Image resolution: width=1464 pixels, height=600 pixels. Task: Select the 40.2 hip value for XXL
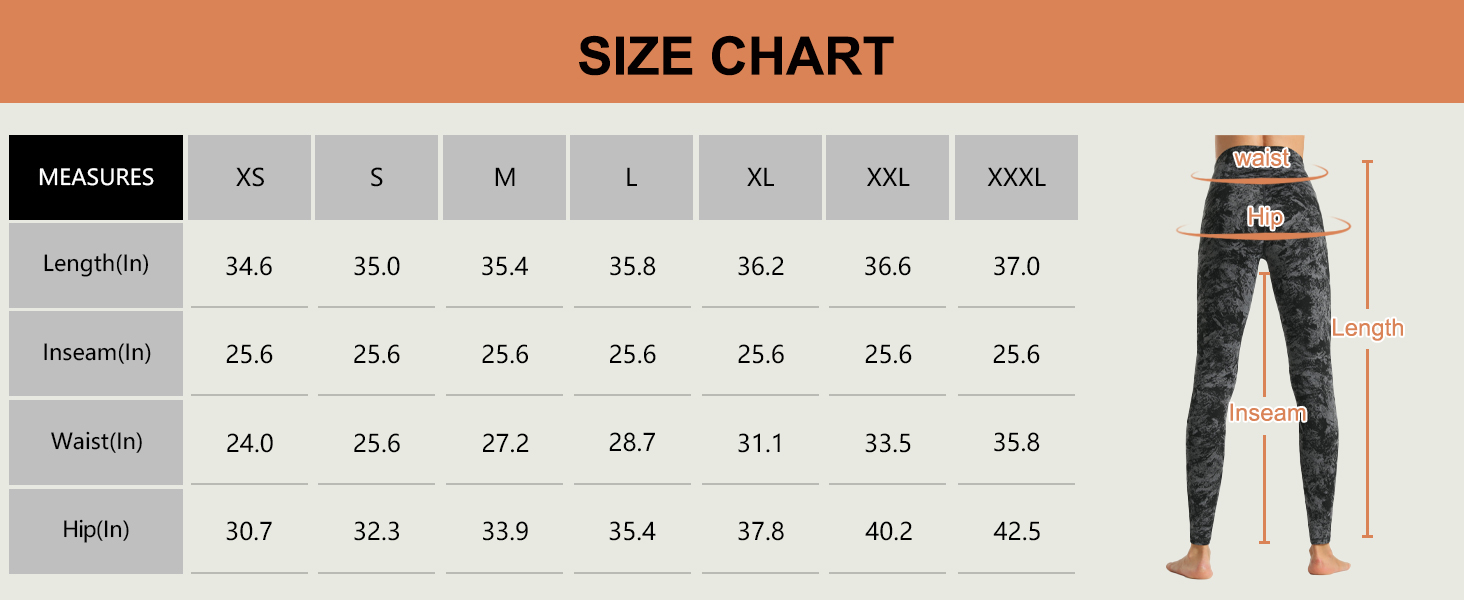(888, 531)
